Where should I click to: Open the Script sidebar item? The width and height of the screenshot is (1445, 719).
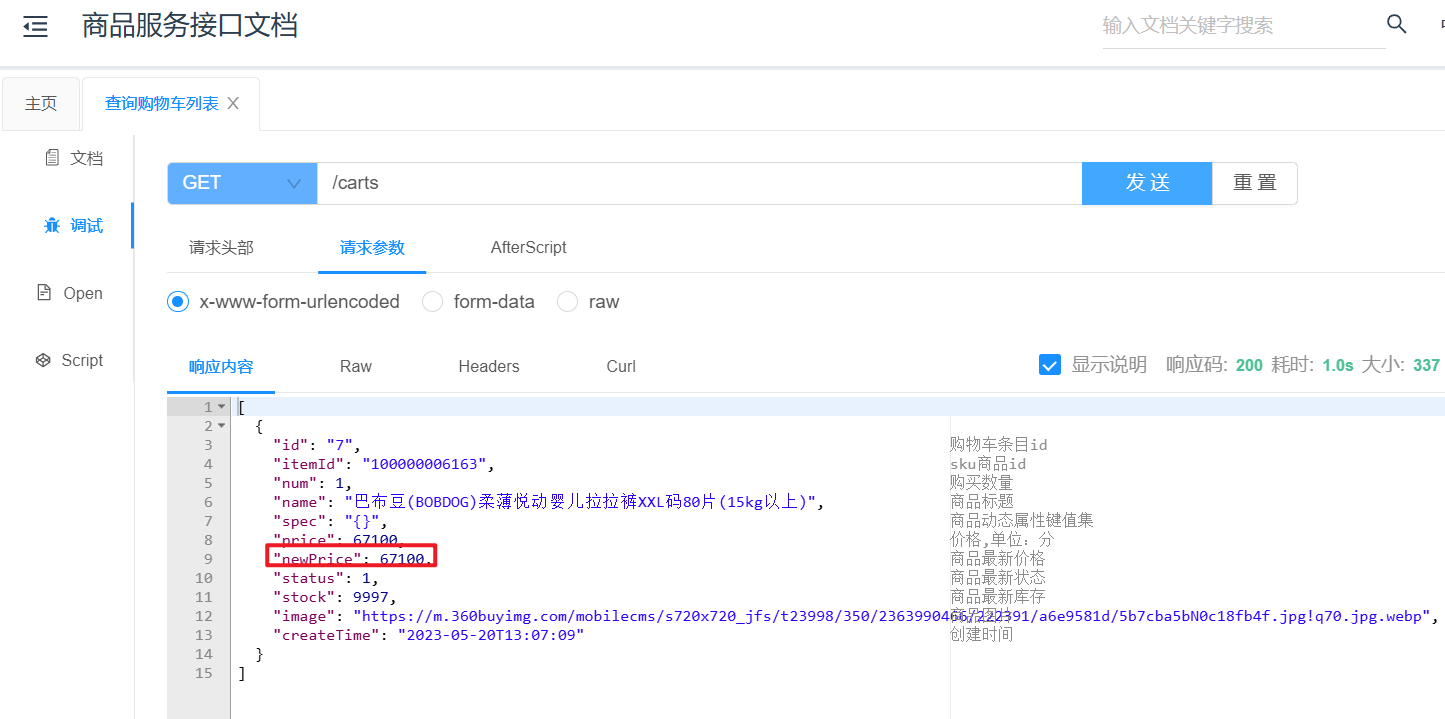tap(69, 360)
